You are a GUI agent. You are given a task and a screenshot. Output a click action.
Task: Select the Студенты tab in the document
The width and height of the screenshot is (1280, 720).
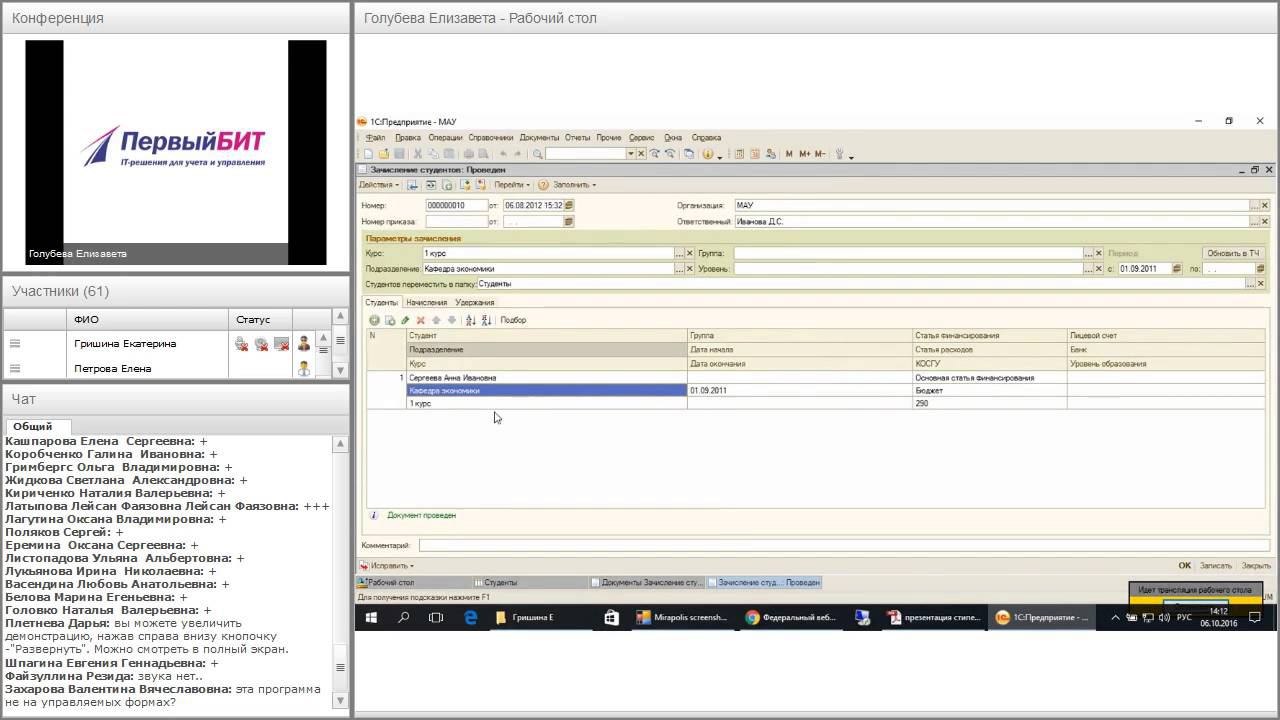tap(381, 302)
